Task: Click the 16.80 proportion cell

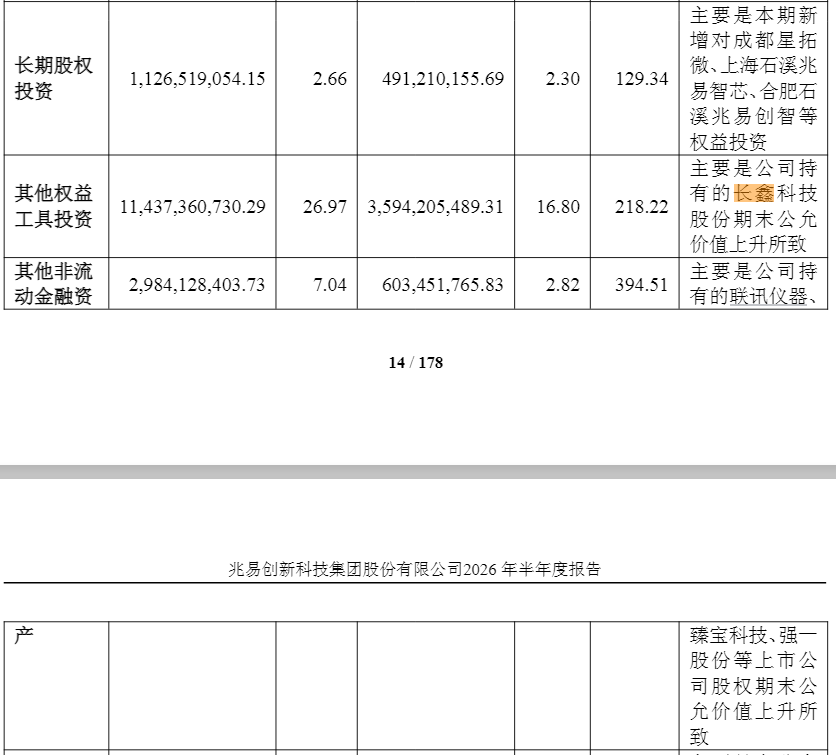Action: tap(558, 207)
